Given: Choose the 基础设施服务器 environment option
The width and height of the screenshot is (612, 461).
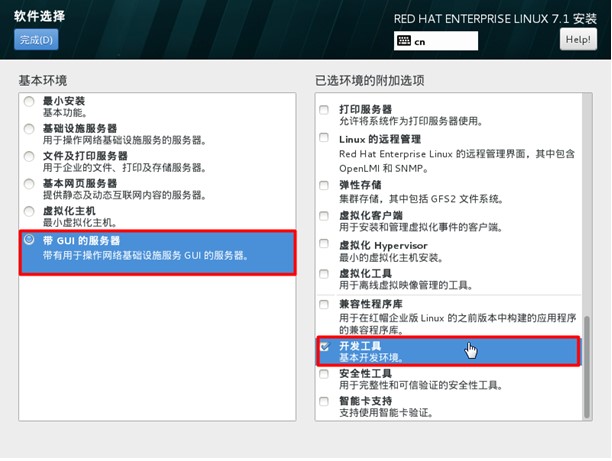Looking at the screenshot, I should point(29,130).
